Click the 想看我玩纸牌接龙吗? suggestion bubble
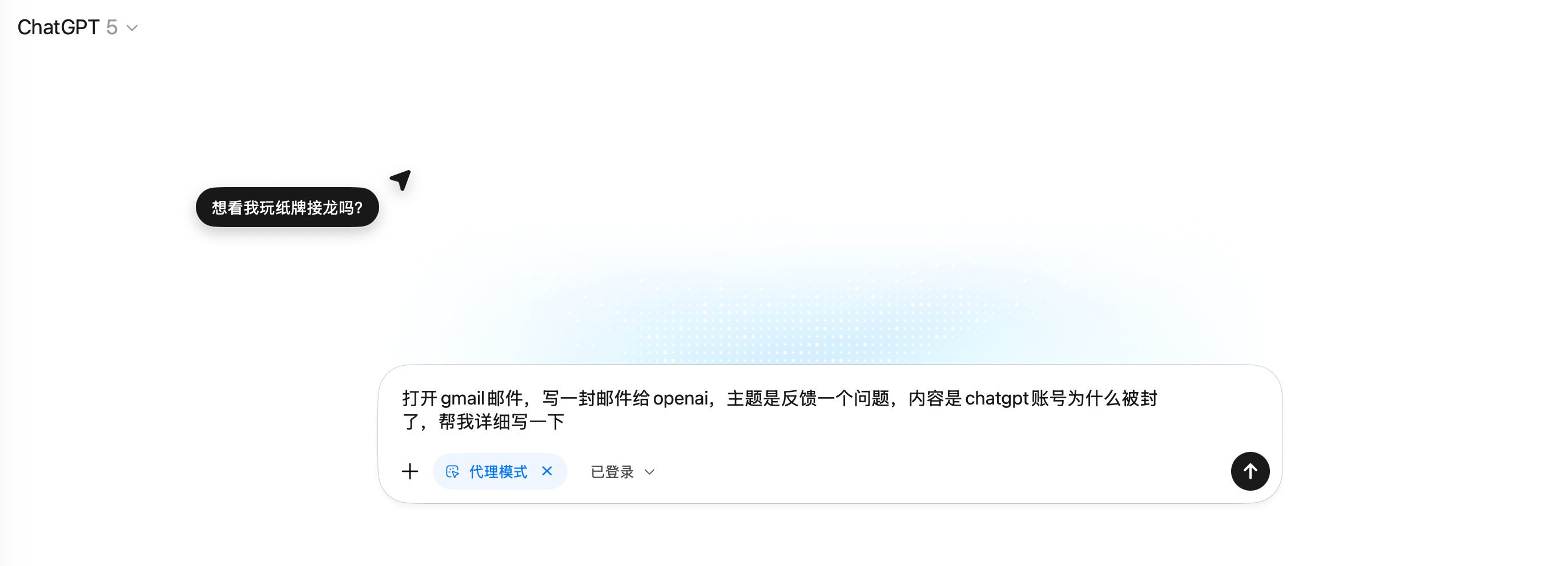Screen dimensions: 1568x566 click(x=287, y=207)
